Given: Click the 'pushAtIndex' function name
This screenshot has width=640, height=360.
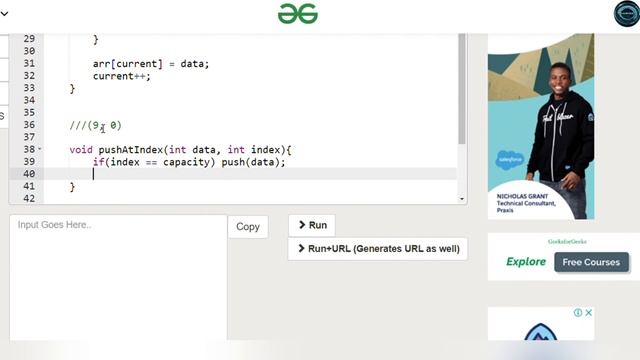Looking at the screenshot, I should (131, 150).
